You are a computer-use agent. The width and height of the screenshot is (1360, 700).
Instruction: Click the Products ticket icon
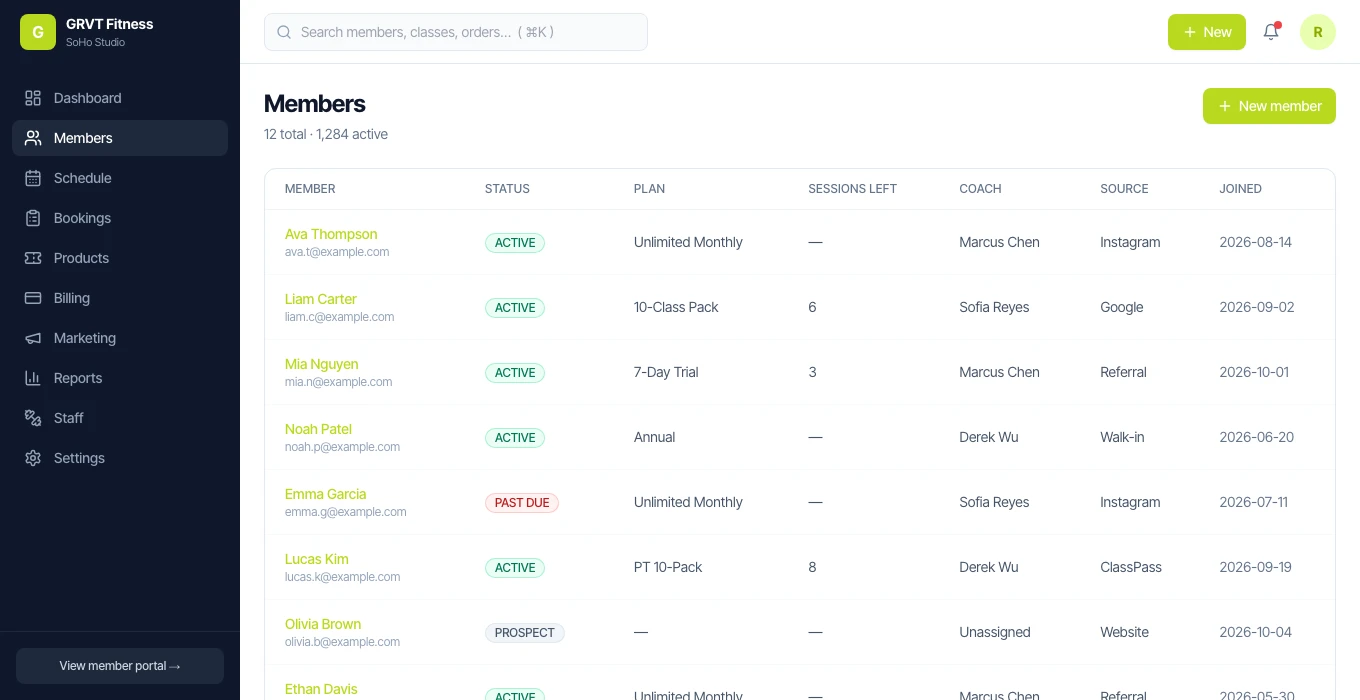click(x=33, y=258)
